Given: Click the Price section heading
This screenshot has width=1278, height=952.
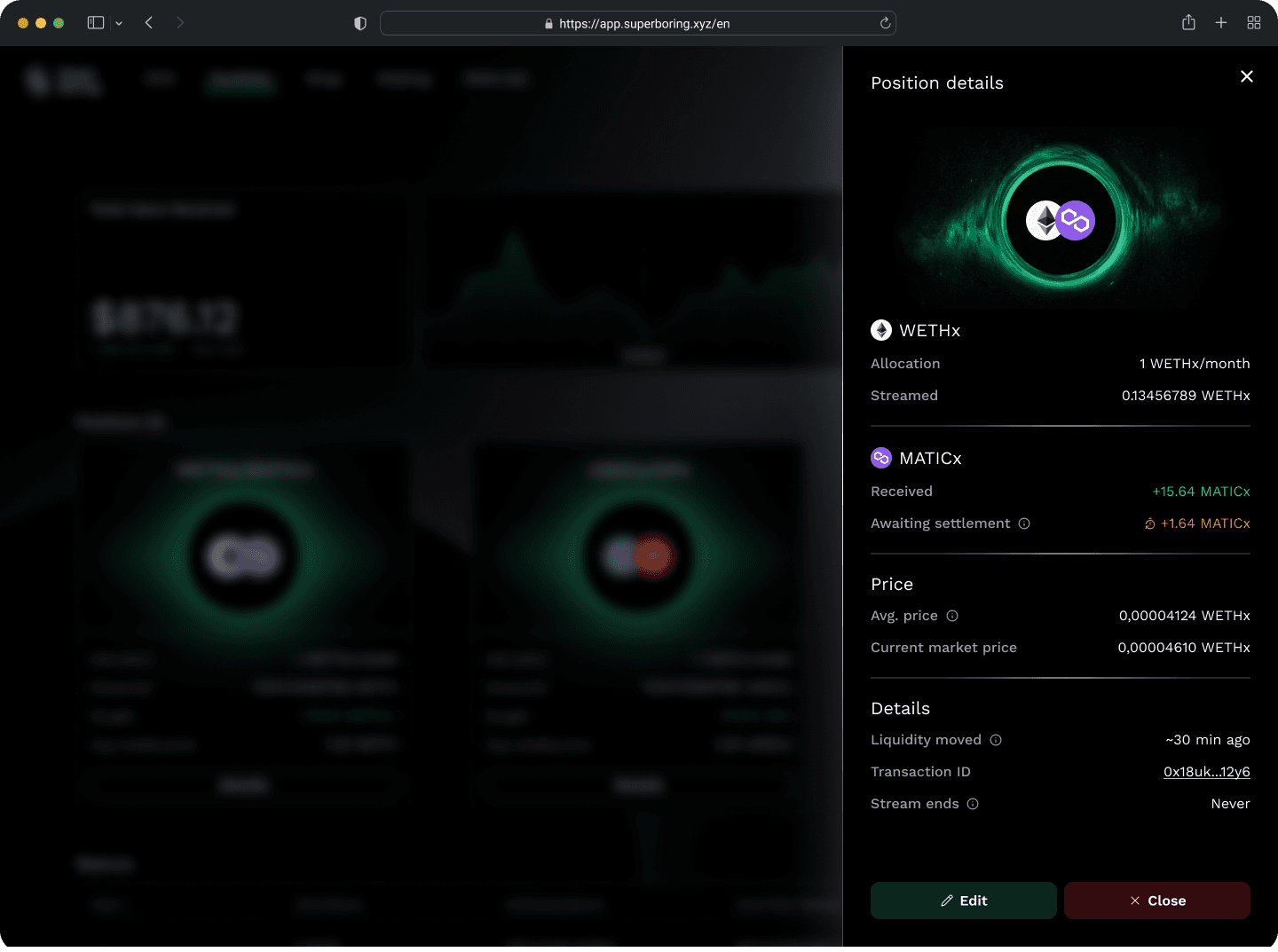Looking at the screenshot, I should pos(892,584).
